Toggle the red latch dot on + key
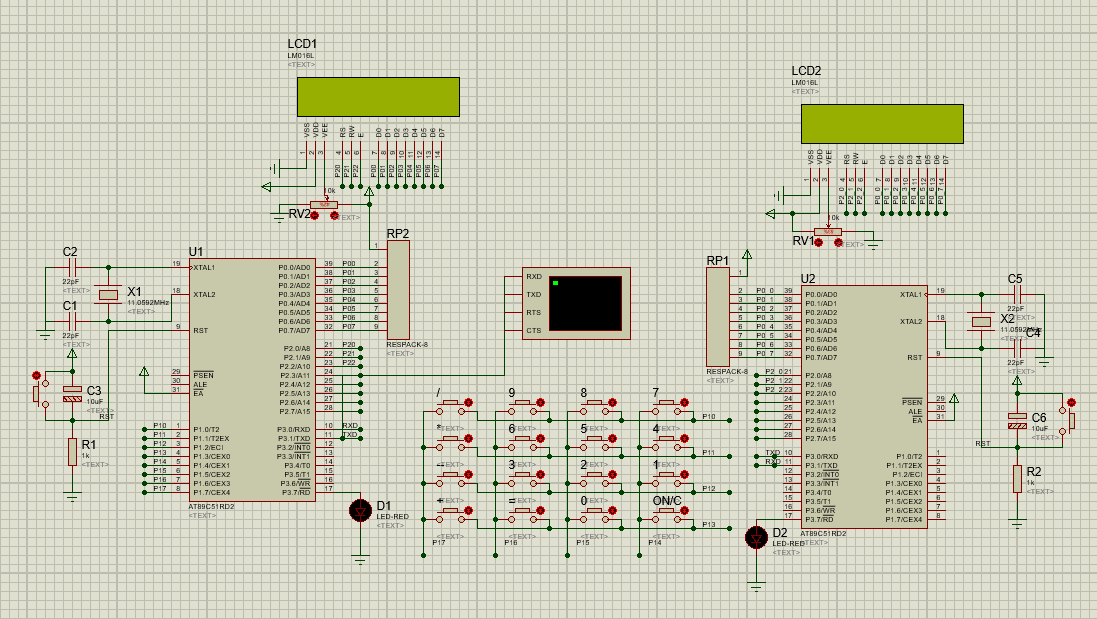1097x619 pixels. point(468,511)
